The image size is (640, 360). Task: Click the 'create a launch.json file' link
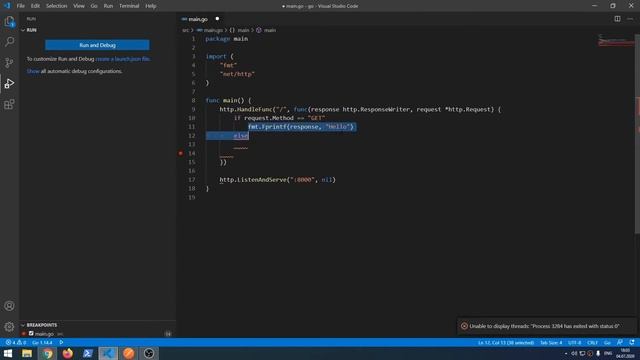[123, 59]
